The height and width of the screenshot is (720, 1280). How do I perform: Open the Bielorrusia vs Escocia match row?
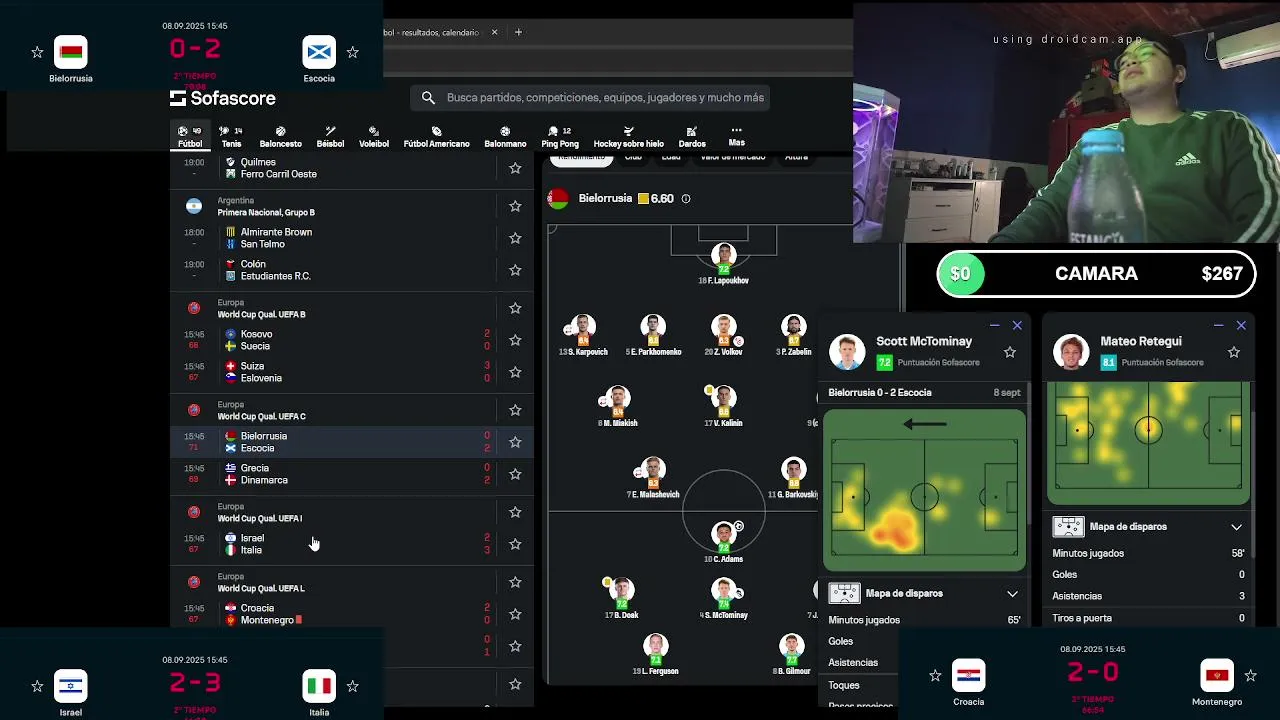(352, 442)
